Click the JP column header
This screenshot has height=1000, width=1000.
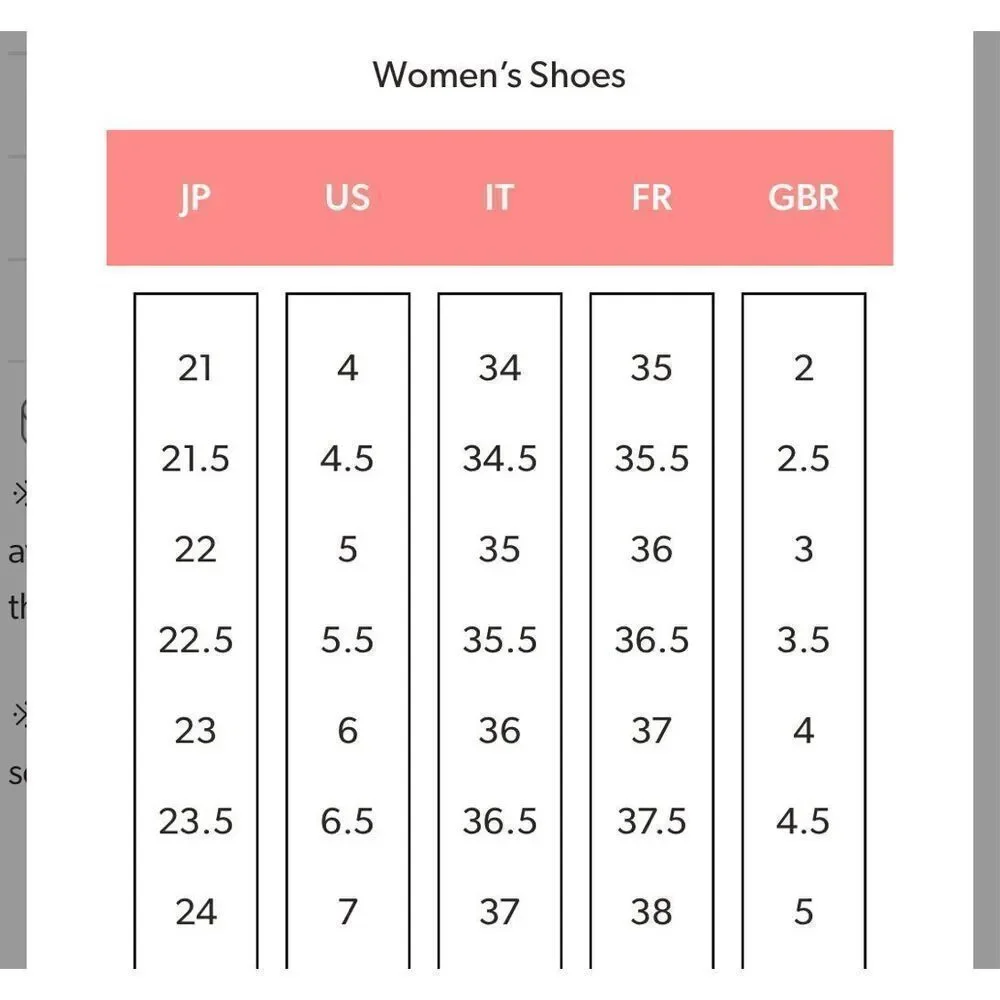pos(195,198)
